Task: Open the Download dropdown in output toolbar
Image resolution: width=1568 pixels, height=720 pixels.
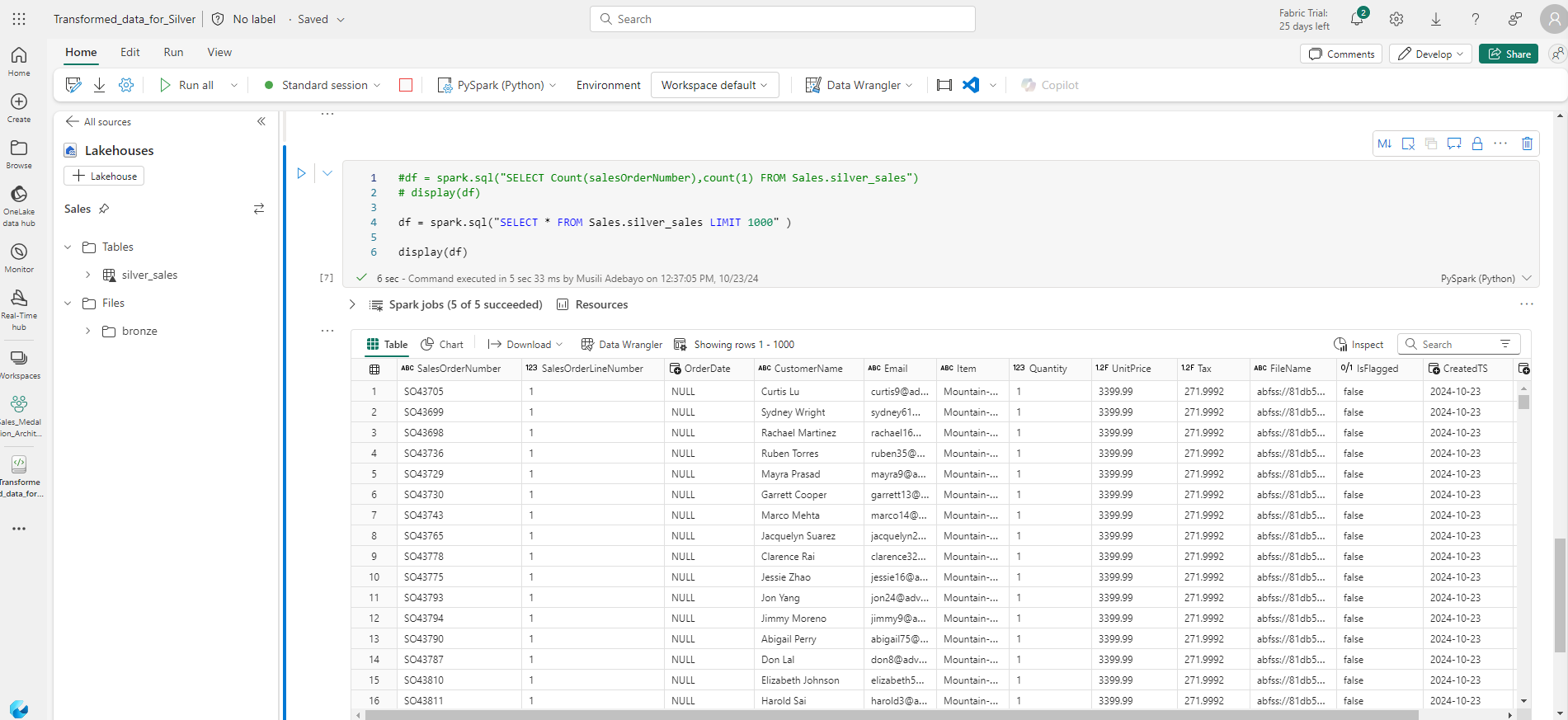Action: (x=525, y=344)
